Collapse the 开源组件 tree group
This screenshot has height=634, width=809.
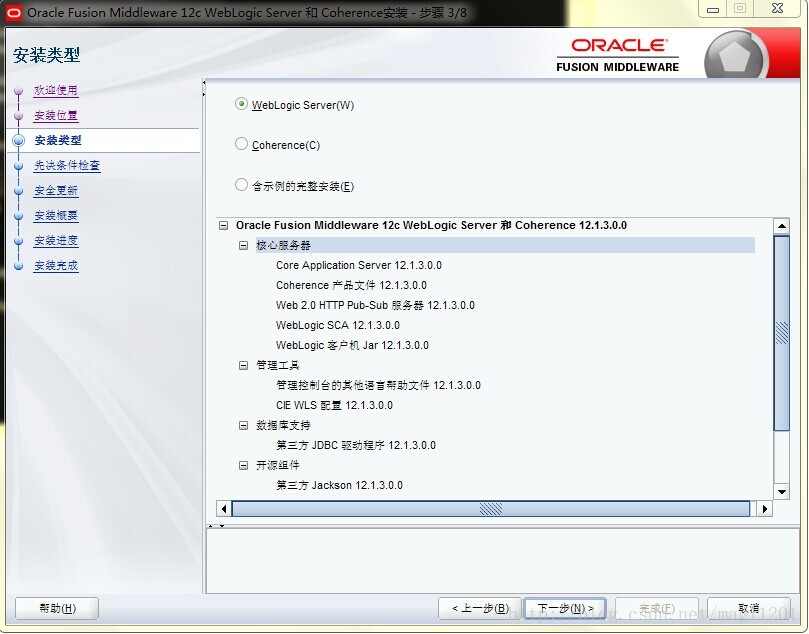tap(244, 465)
